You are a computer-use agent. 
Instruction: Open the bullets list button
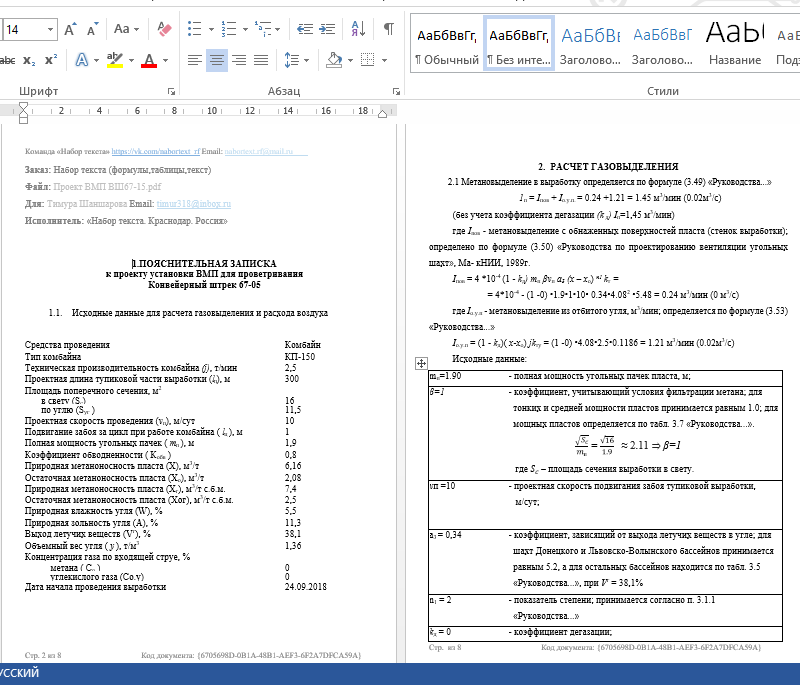[x=194, y=29]
